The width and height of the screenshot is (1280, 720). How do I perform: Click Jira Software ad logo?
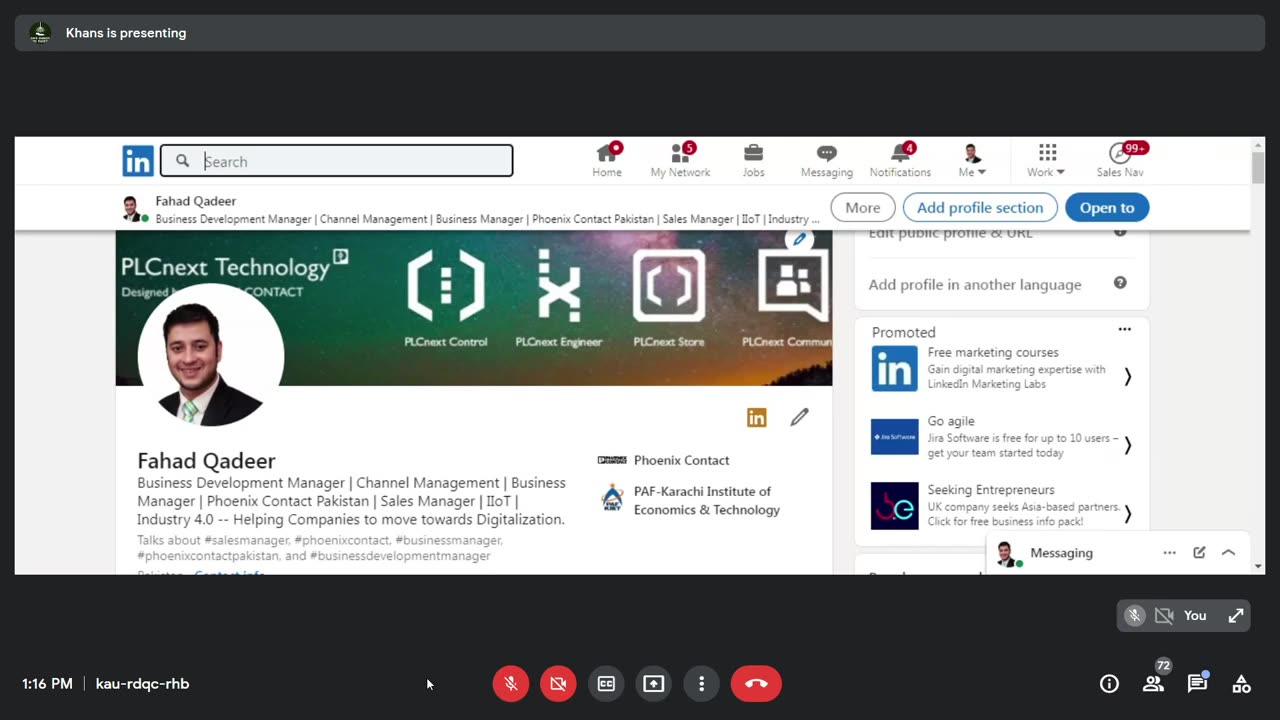tap(894, 437)
